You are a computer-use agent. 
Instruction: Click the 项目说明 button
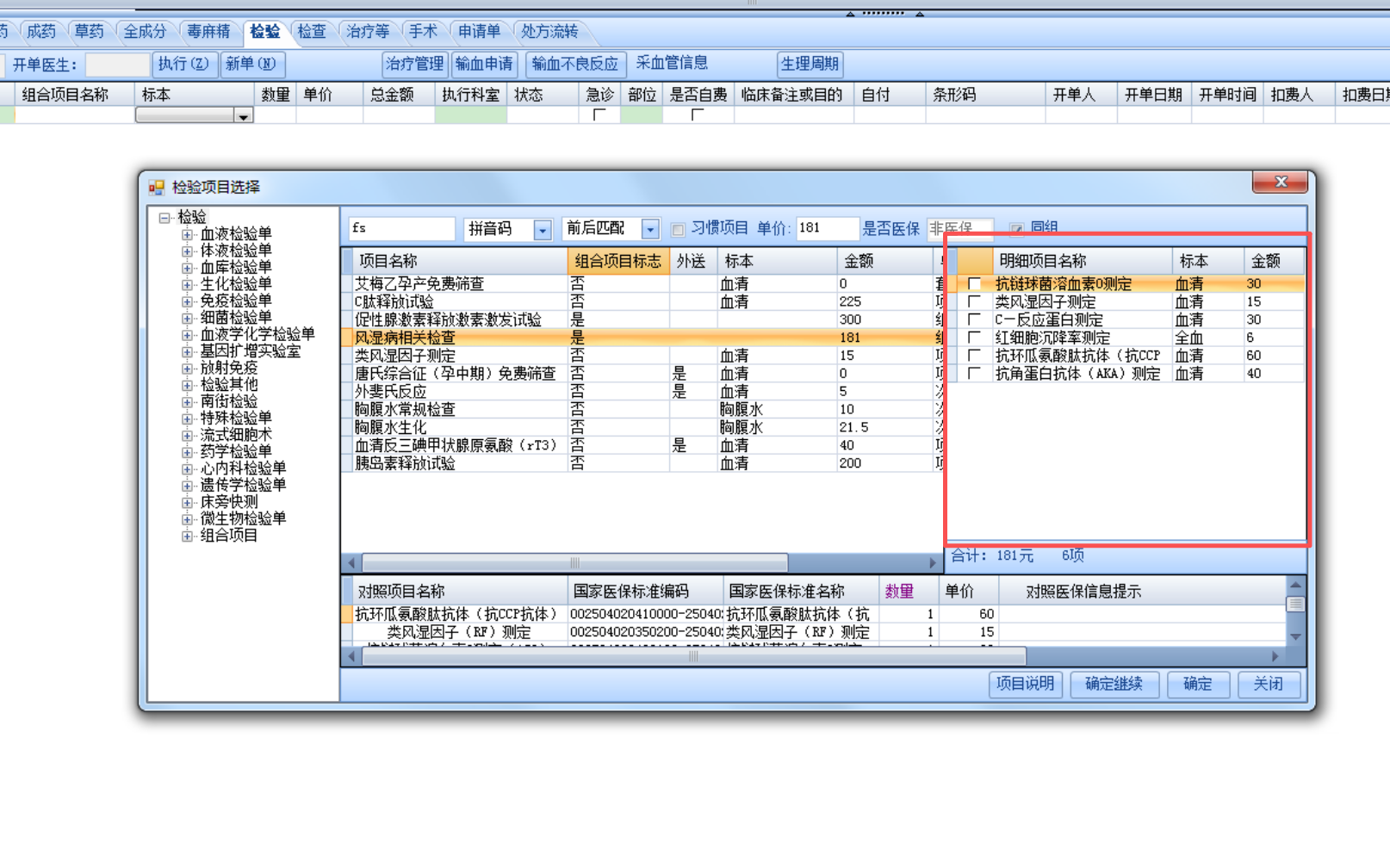1025,685
